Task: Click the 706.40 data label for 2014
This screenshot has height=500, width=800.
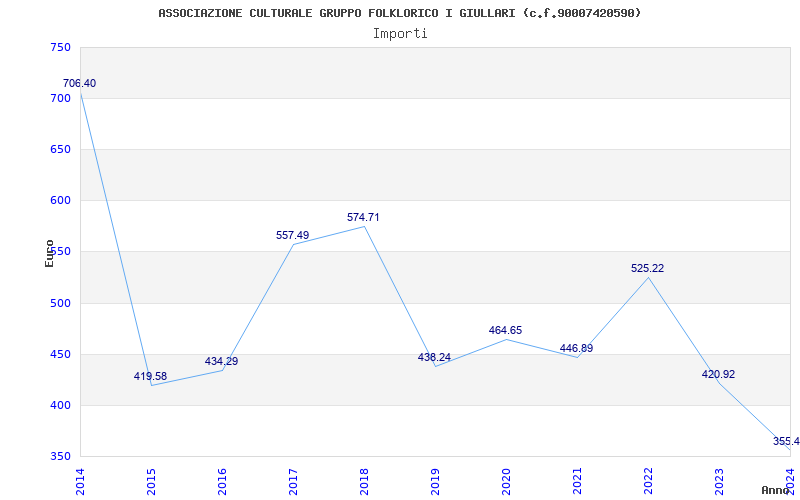Action: click(79, 83)
